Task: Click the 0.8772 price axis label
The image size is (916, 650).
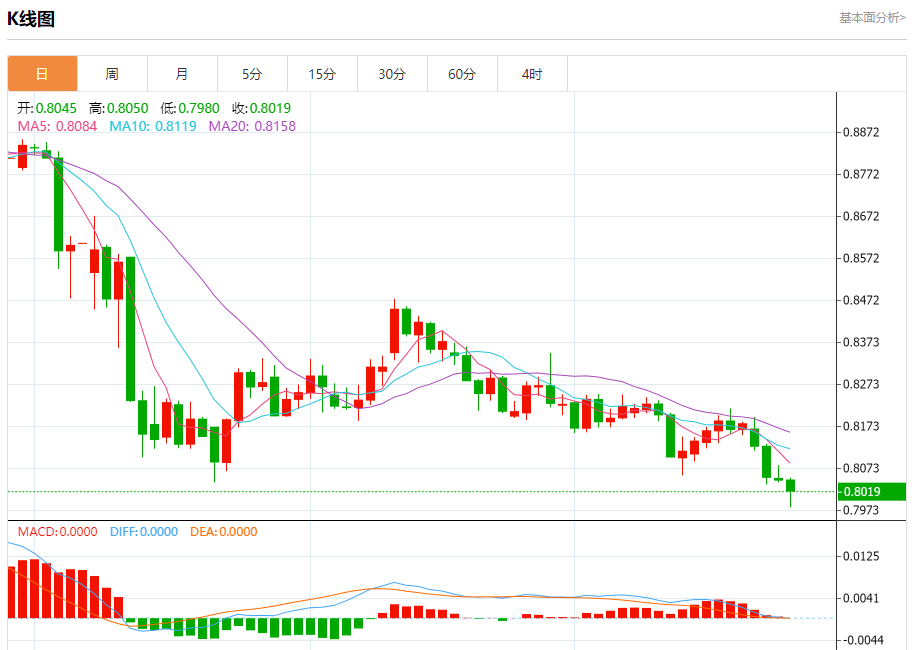Action: (x=861, y=174)
